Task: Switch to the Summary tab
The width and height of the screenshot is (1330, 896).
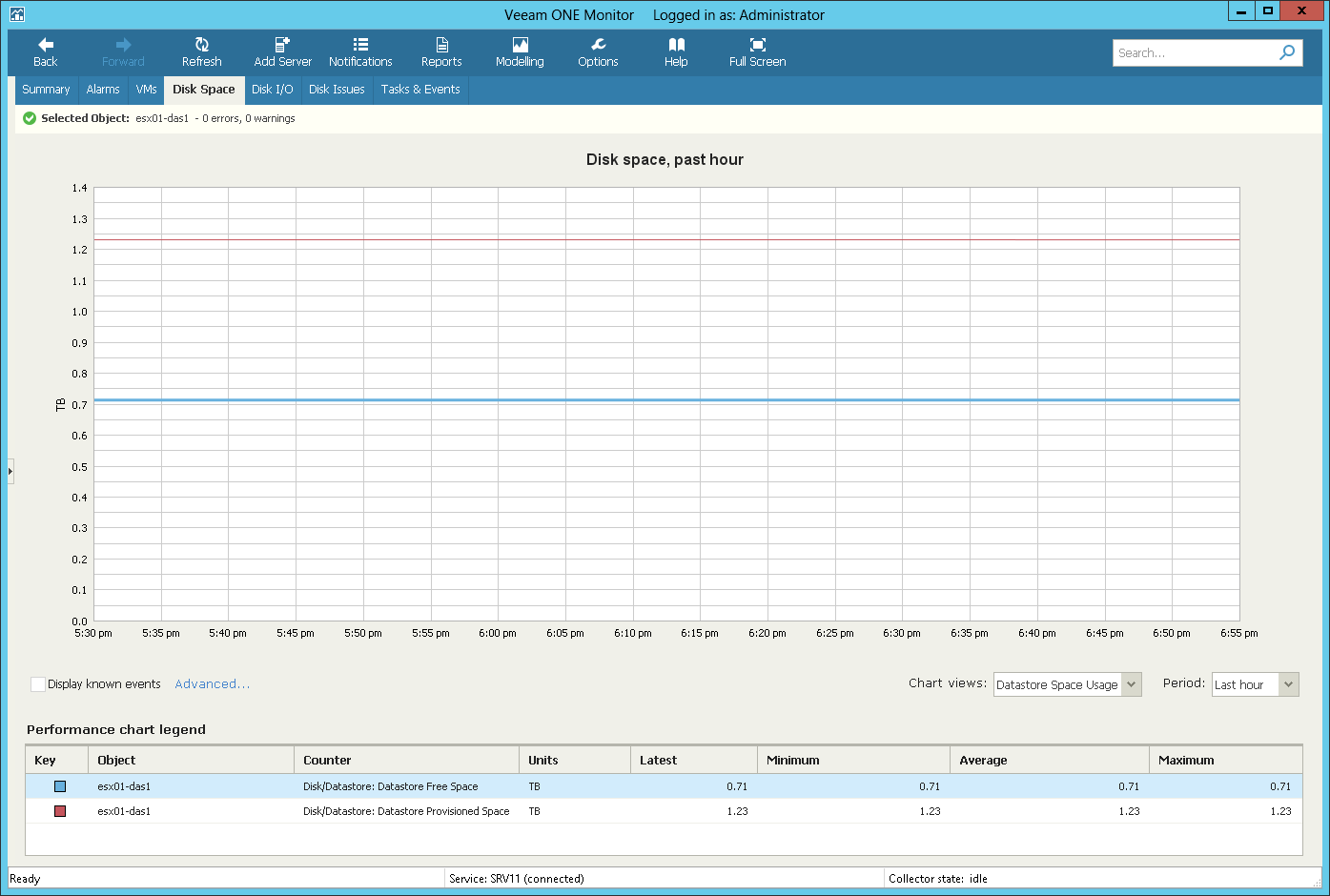Action: 46,90
